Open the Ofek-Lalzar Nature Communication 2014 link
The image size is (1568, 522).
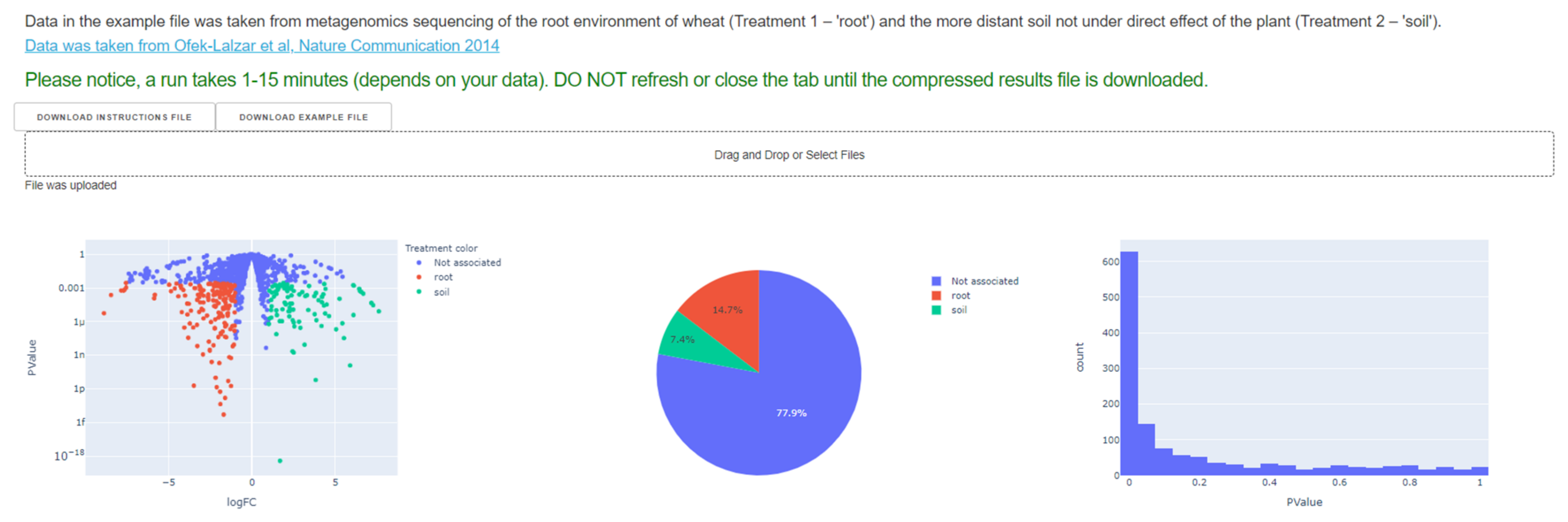click(x=262, y=45)
